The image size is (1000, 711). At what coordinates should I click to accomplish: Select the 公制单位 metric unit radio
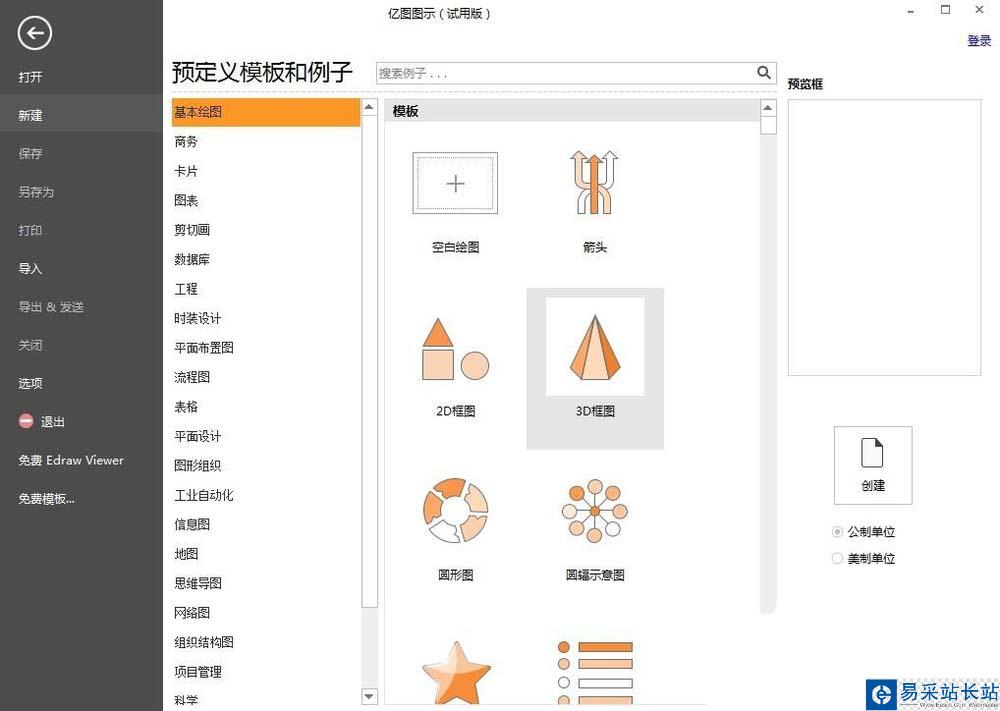[837, 532]
